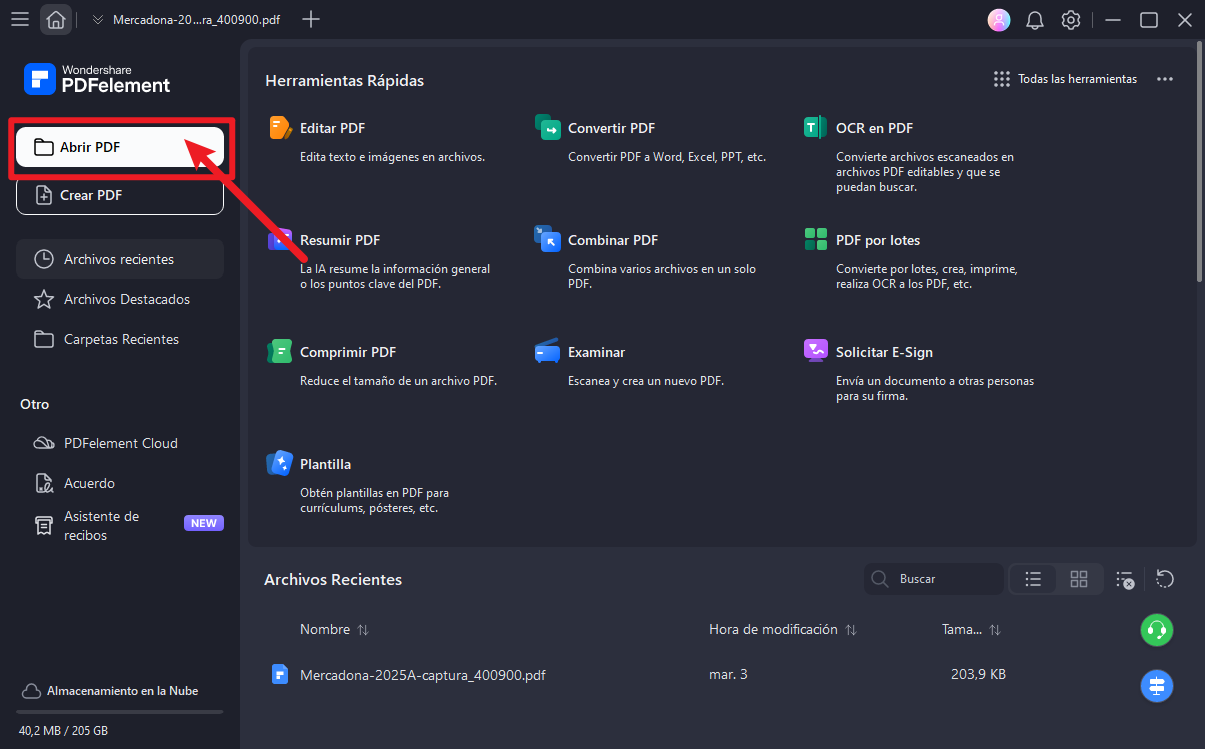Image resolution: width=1205 pixels, height=749 pixels.
Task: Expand the tab list chevron
Action: tap(97, 19)
